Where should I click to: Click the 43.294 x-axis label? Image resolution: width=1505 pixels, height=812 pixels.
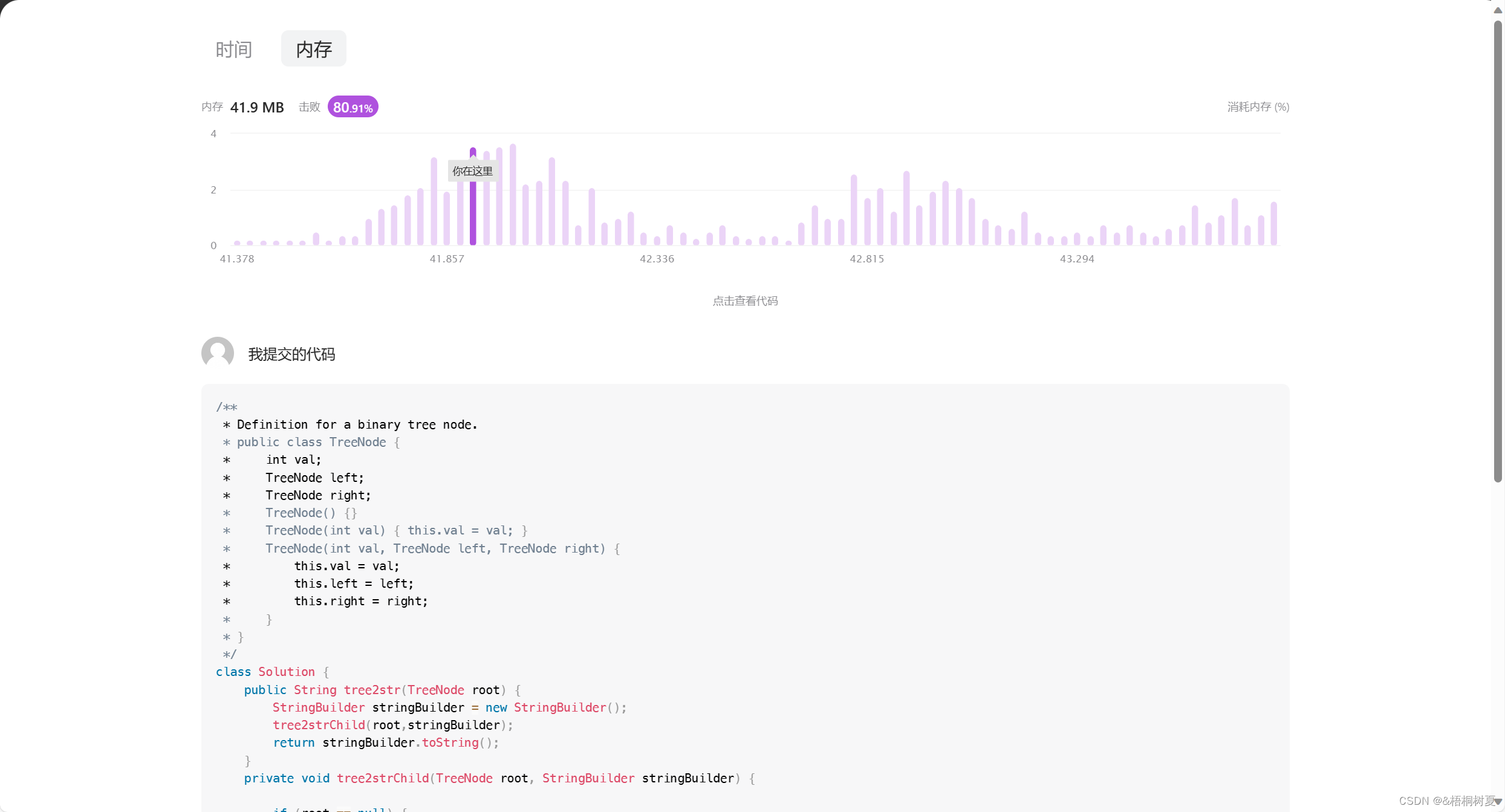tap(1077, 259)
